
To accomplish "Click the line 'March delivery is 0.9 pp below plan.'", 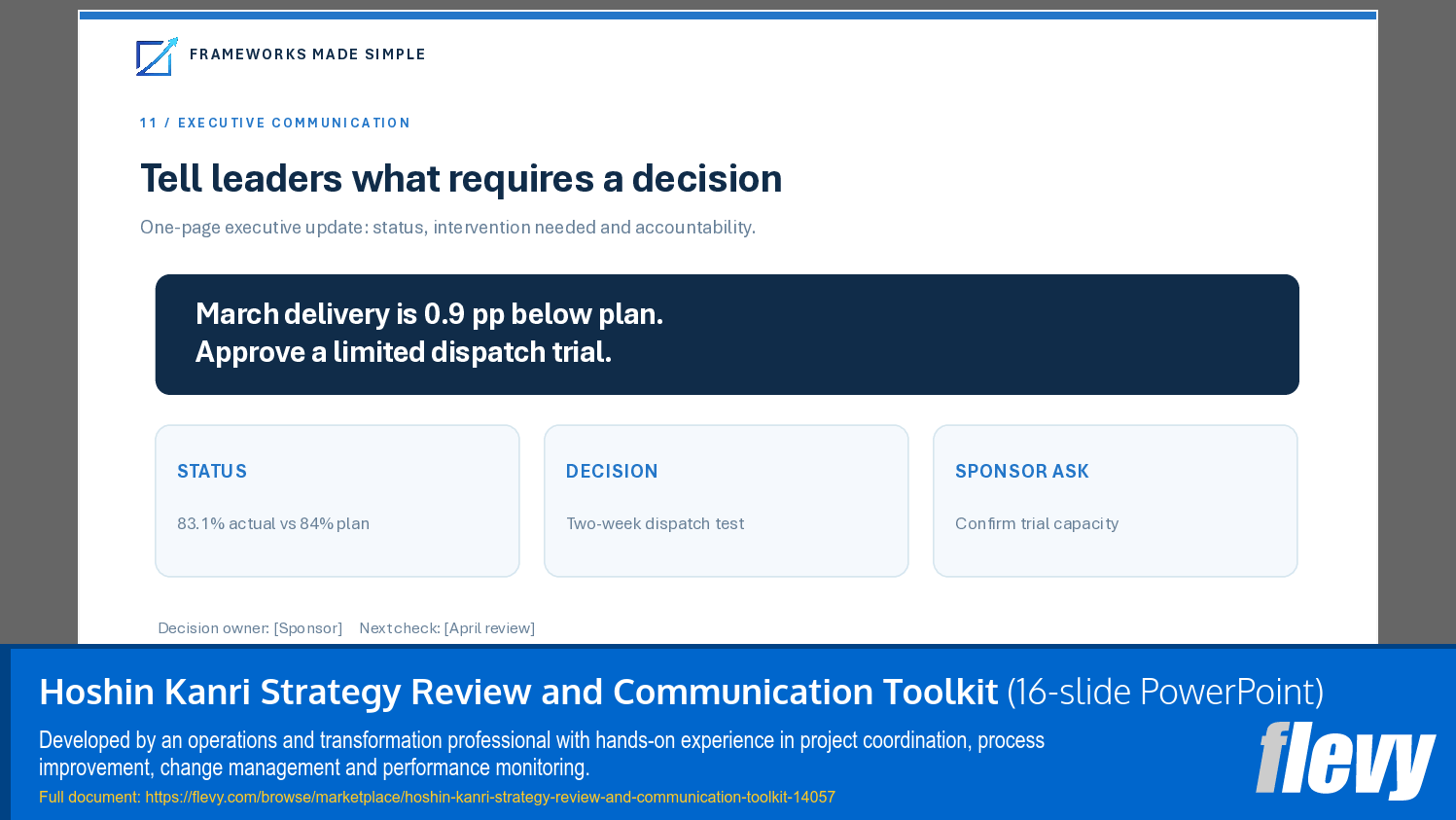I will point(429,314).
